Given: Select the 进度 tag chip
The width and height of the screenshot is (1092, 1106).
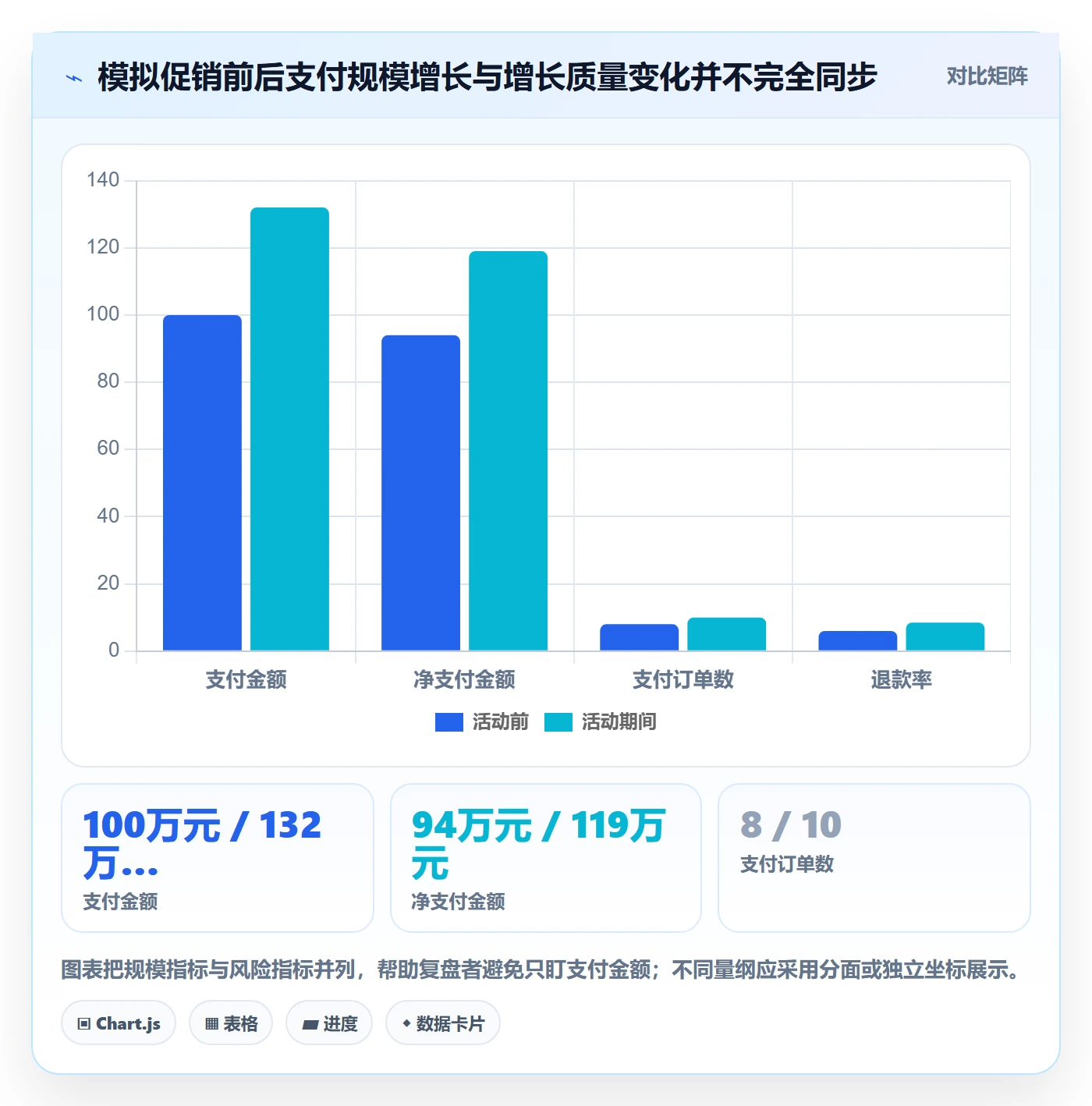Looking at the screenshot, I should [x=329, y=1023].
